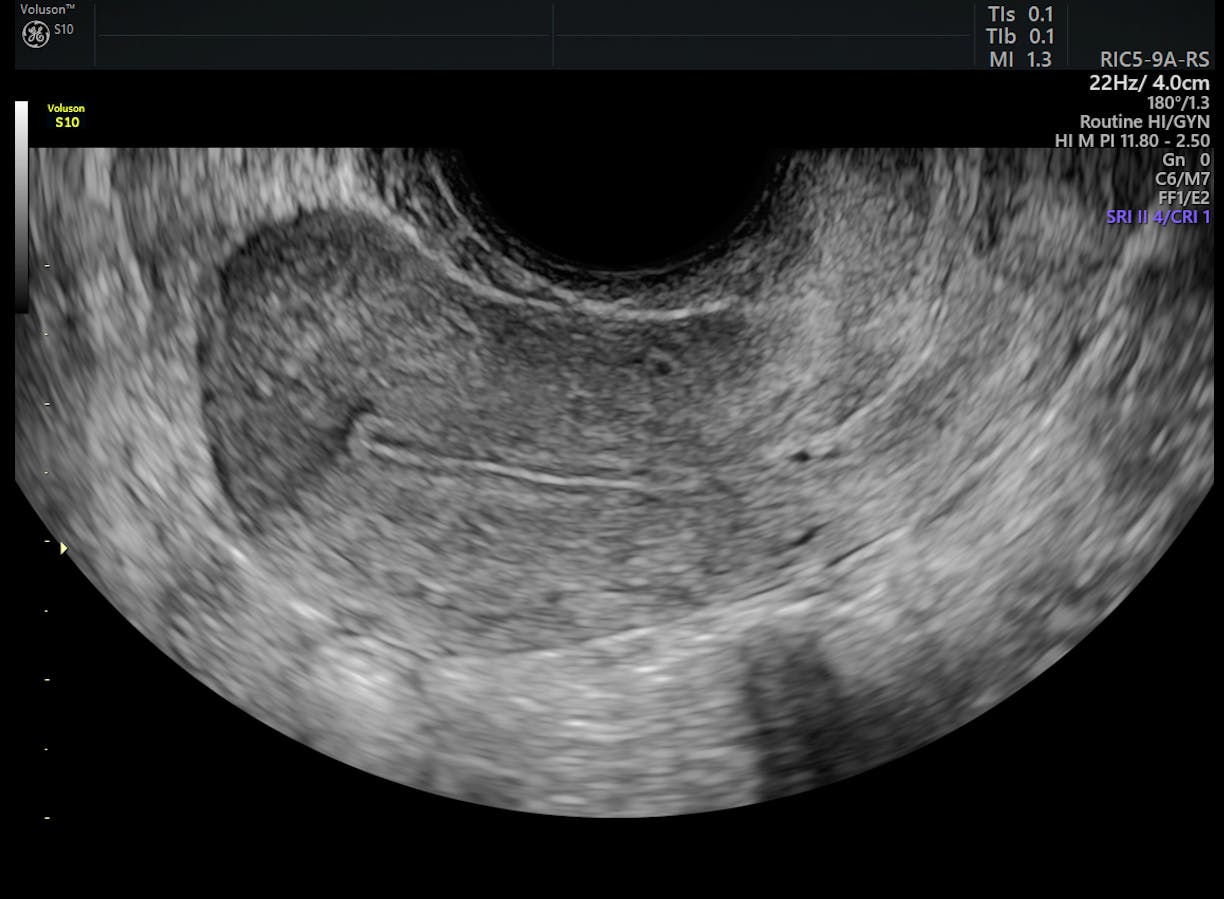Click the HI M PI 11.80 - 2.50 line

click(x=1131, y=141)
